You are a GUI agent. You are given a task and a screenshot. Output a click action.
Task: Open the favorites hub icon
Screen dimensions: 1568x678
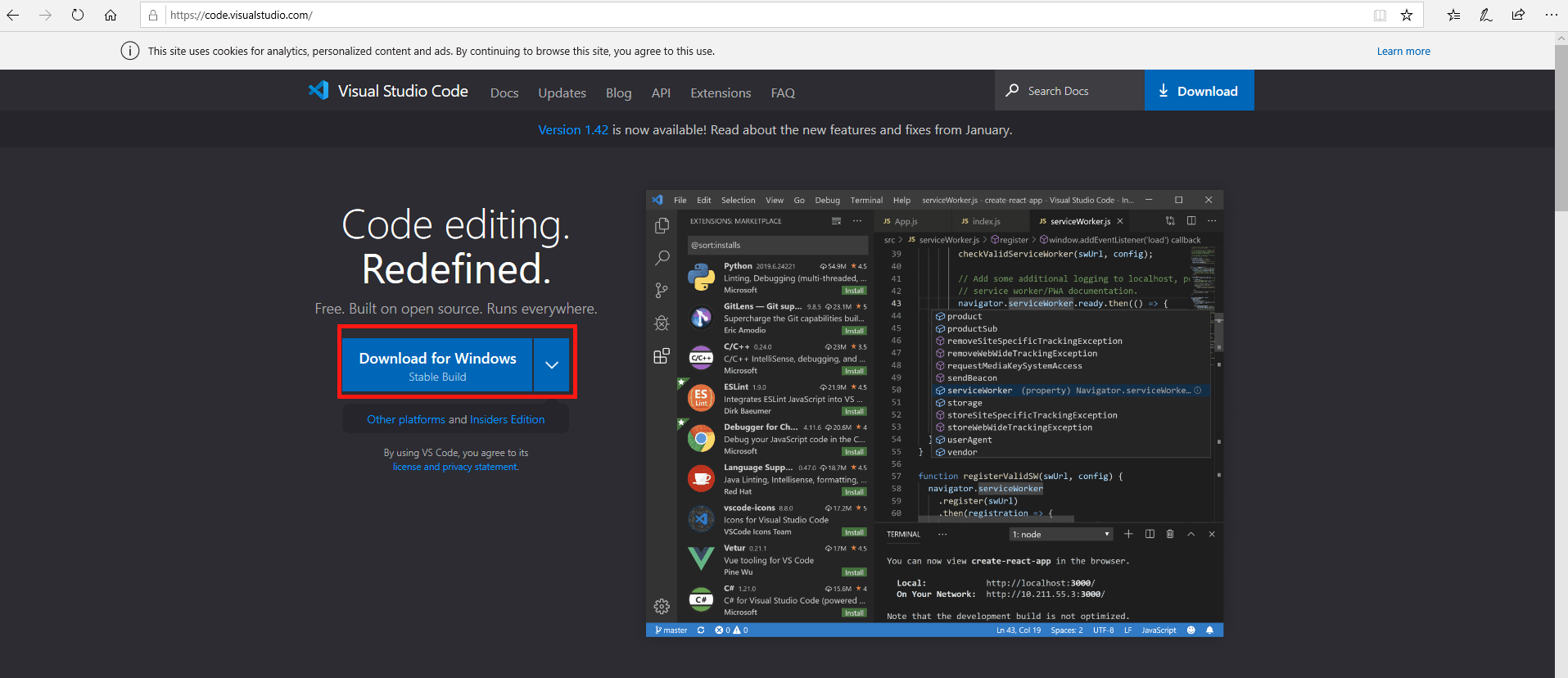coord(1453,15)
